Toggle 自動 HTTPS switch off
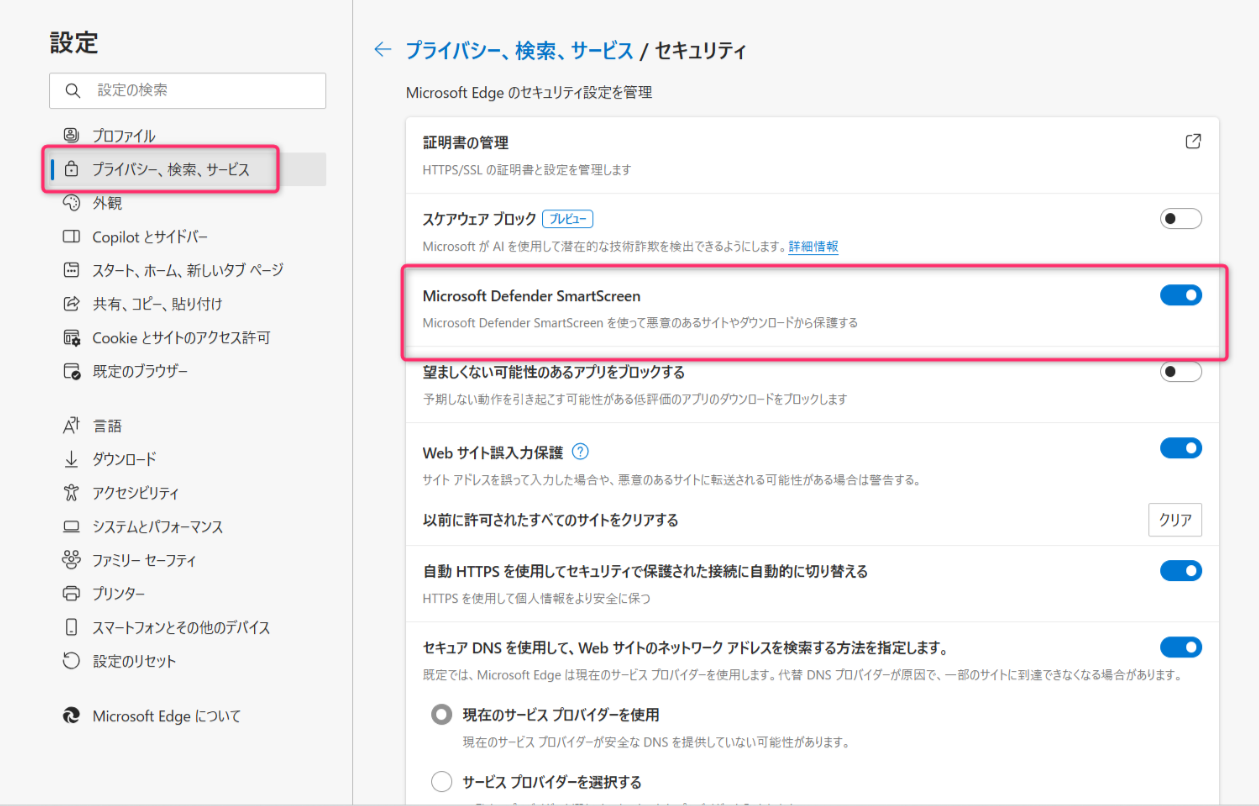The image size is (1259, 806). pyautogui.click(x=1181, y=571)
